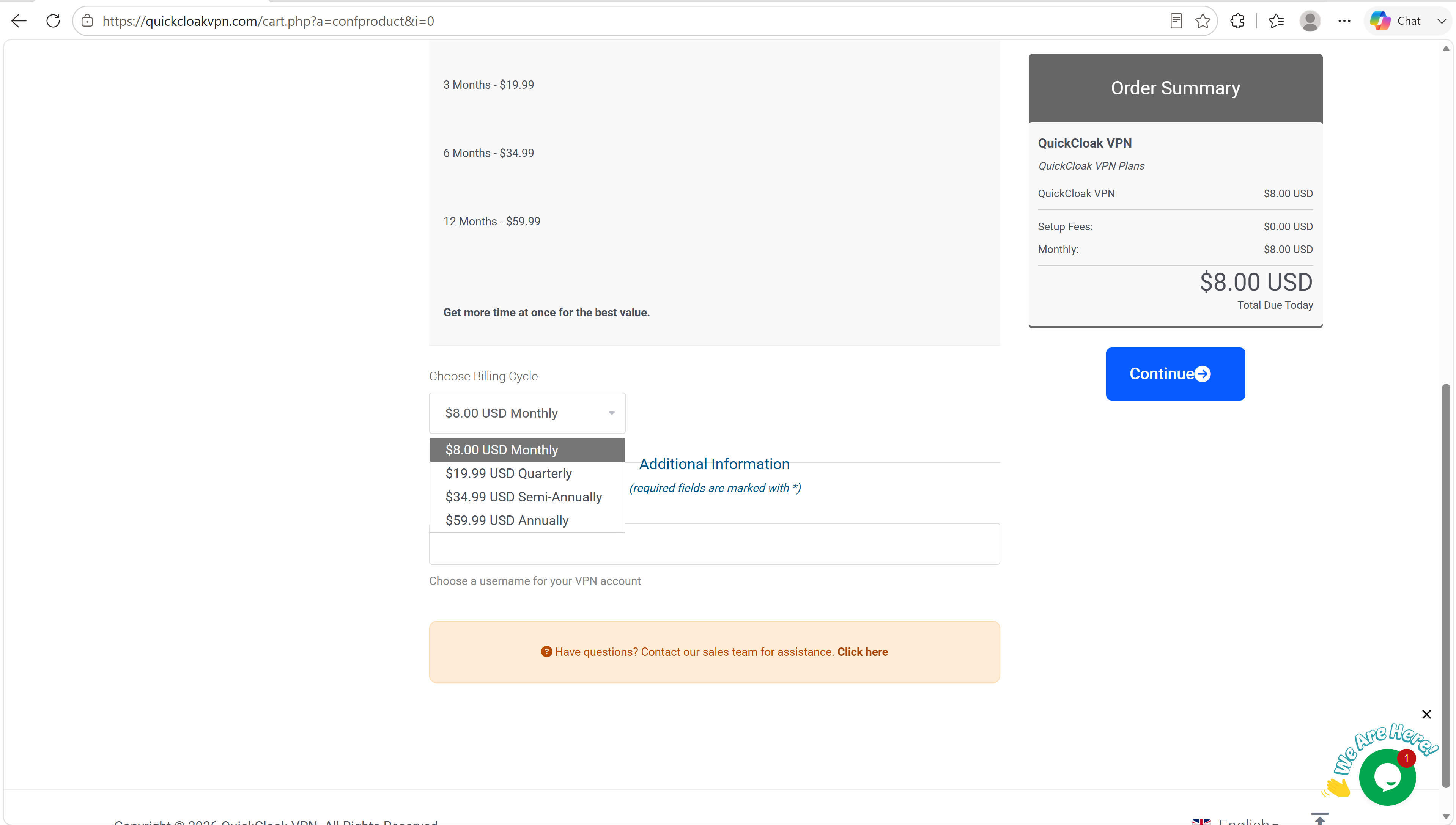Click the '3 Months - $19.99' text
Viewport: 1456px width, 825px height.
tap(488, 85)
